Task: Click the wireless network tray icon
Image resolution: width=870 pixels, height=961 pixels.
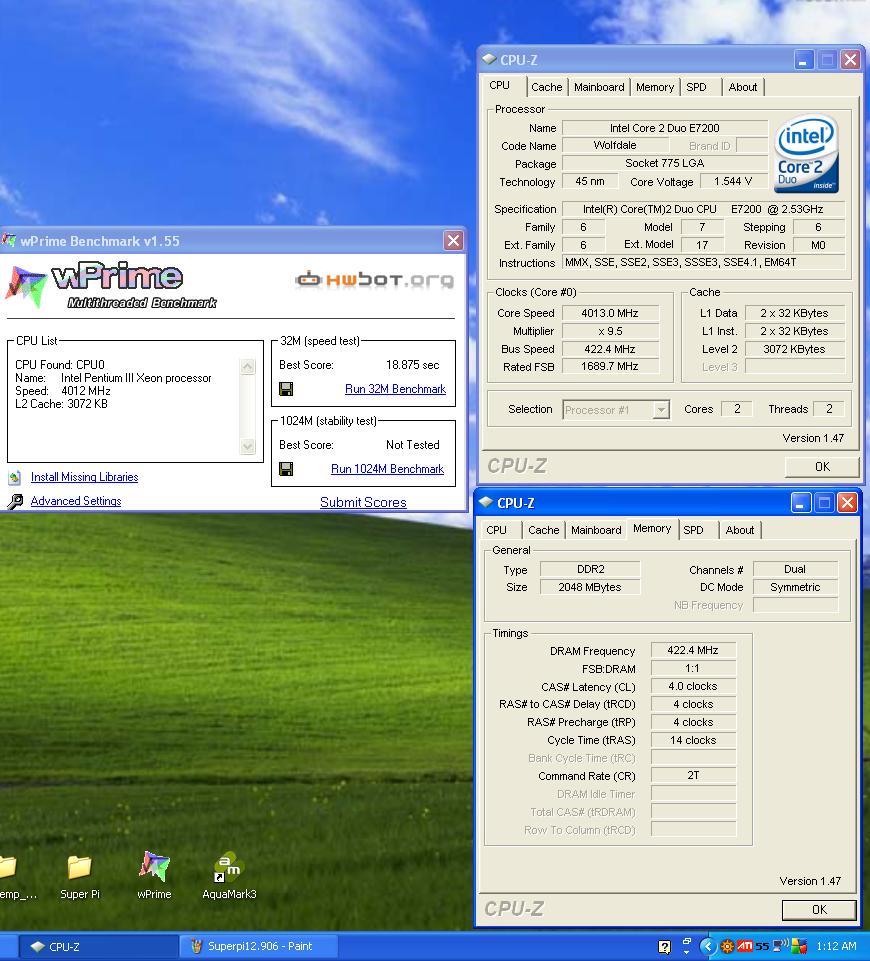Action: pyautogui.click(x=782, y=946)
